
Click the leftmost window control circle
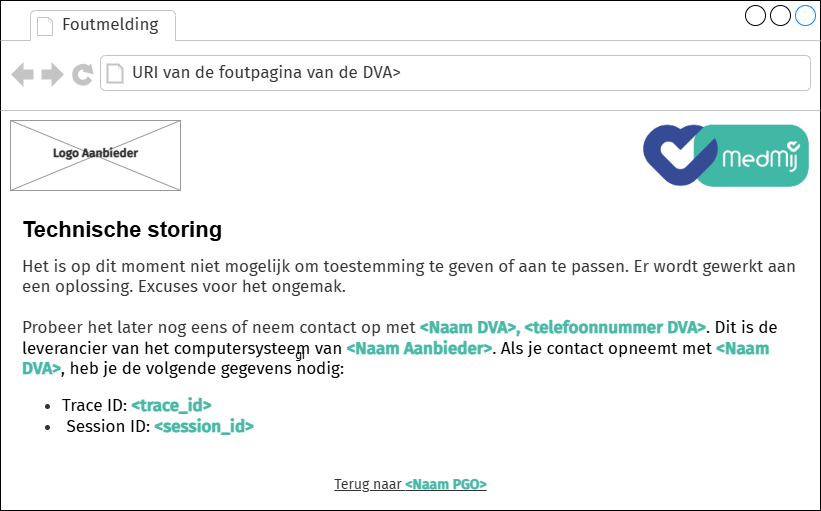(x=756, y=16)
